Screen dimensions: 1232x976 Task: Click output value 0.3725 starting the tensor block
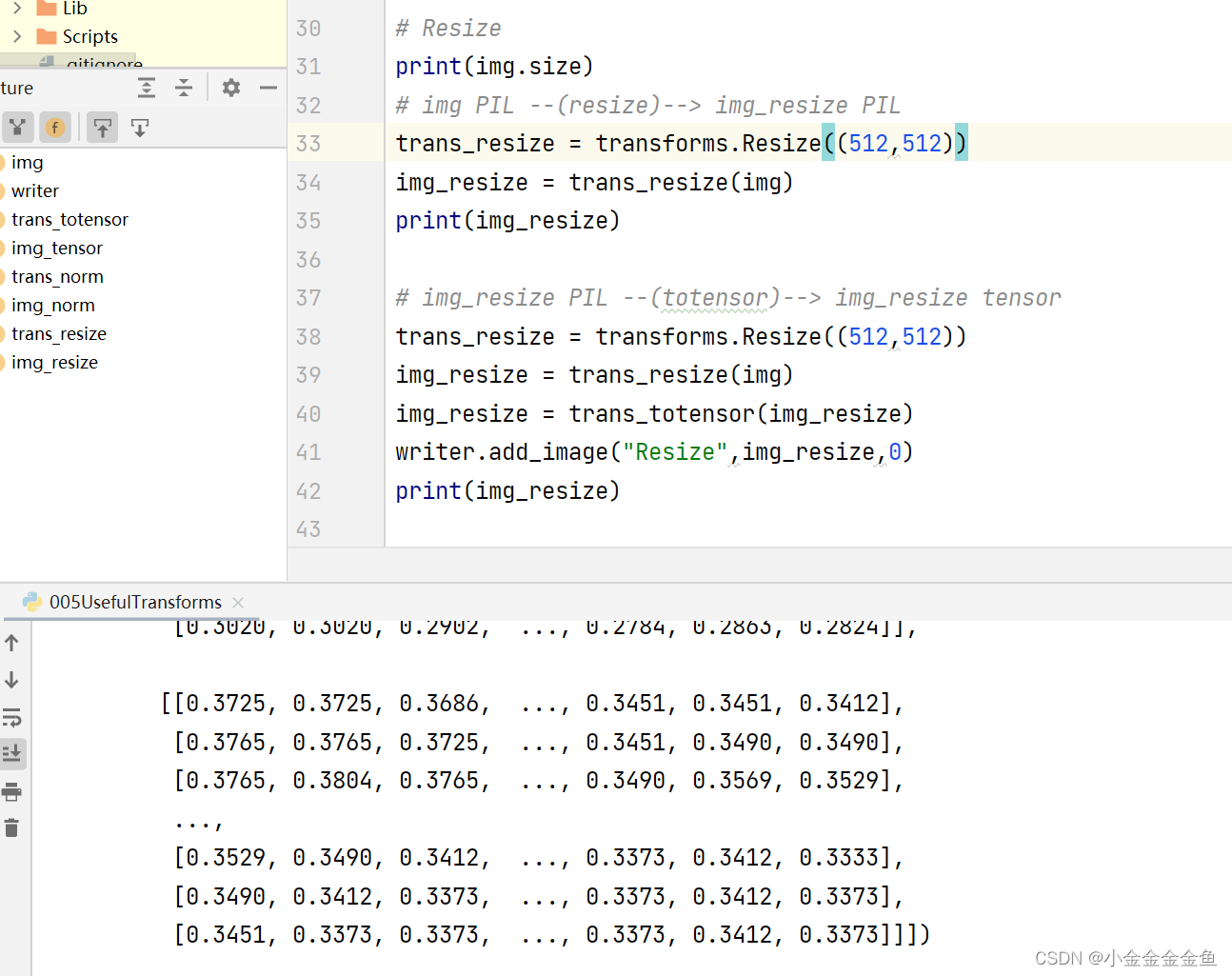(227, 704)
